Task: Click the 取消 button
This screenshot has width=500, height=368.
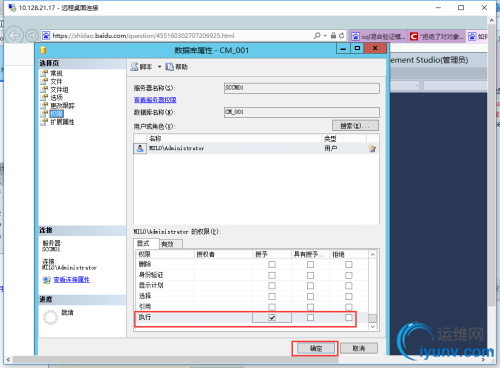Action: (x=359, y=348)
